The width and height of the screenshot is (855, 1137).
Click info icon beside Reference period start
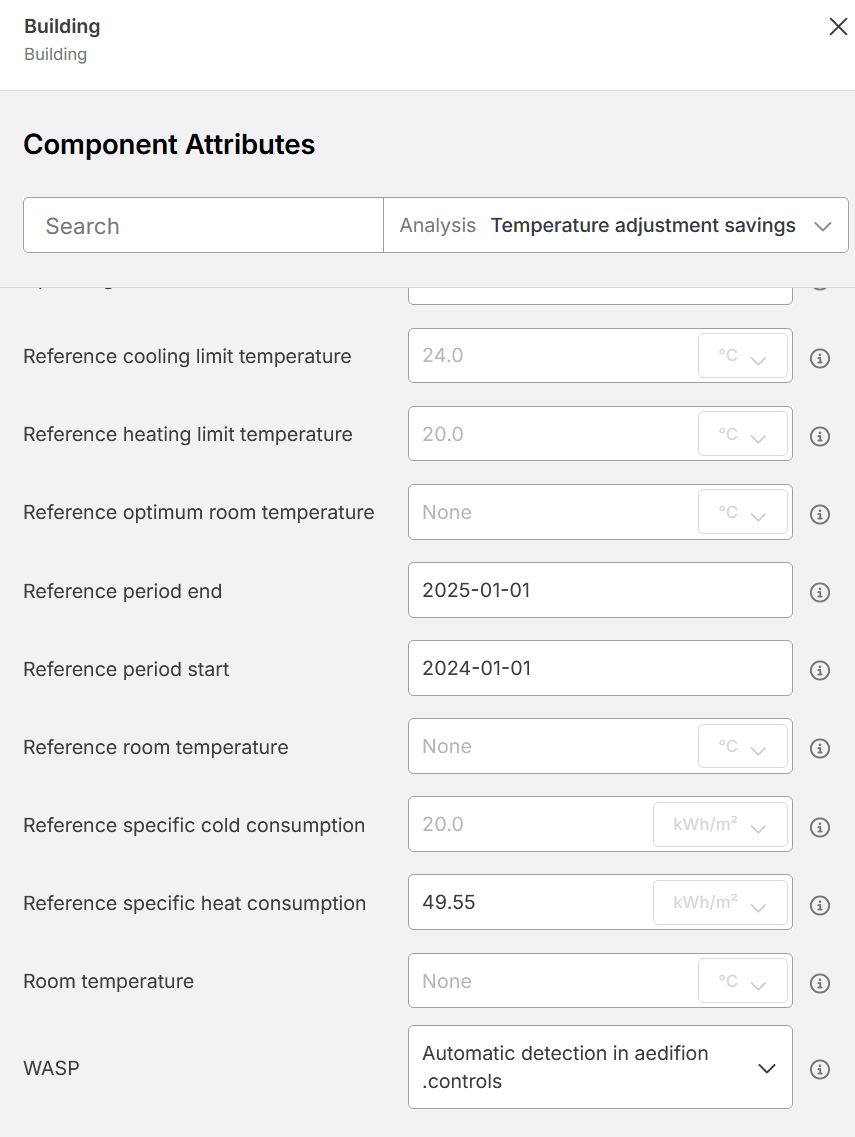[819, 670]
